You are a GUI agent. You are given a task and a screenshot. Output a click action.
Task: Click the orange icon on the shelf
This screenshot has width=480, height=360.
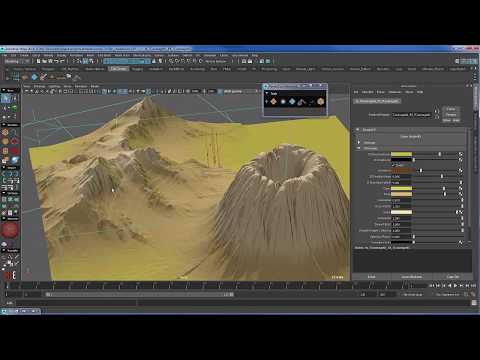click(25, 77)
